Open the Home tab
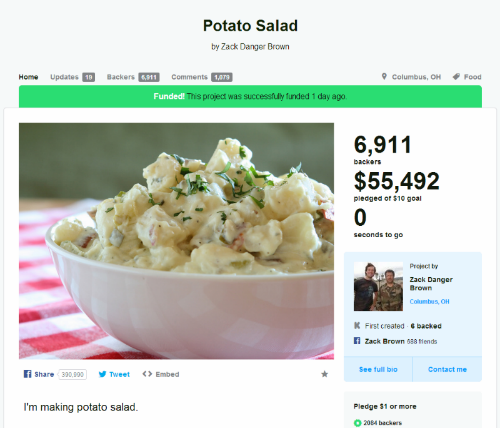Image resolution: width=500 pixels, height=428 pixels. point(28,77)
